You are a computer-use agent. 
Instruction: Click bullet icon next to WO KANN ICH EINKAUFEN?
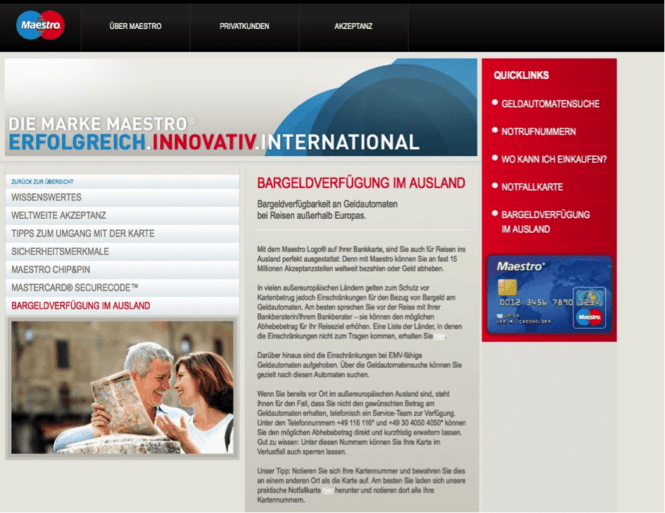click(495, 158)
